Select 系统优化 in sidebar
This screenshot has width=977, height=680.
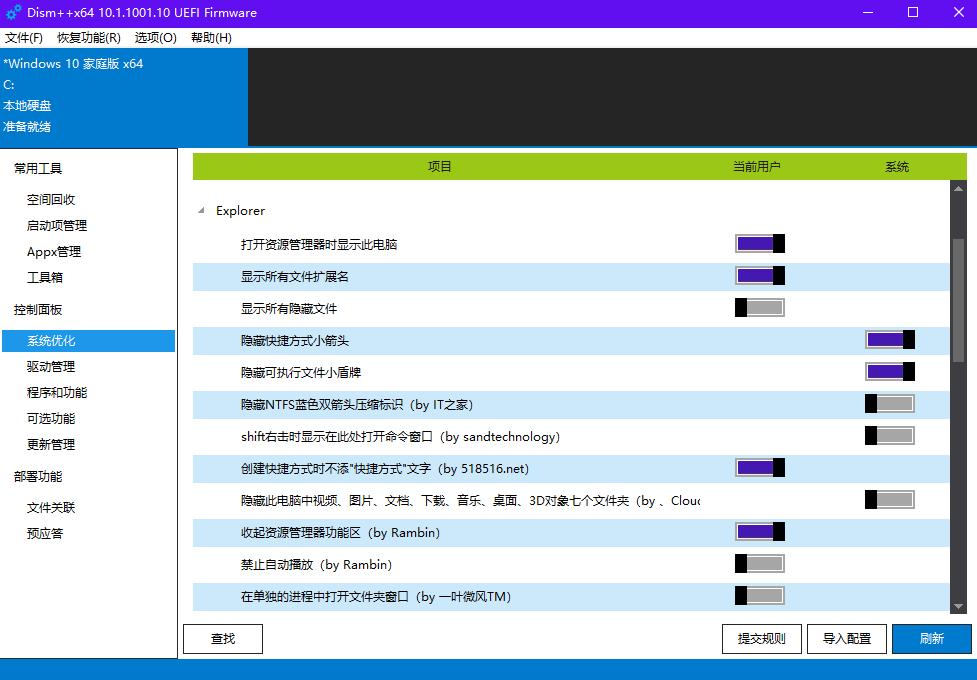coord(88,341)
